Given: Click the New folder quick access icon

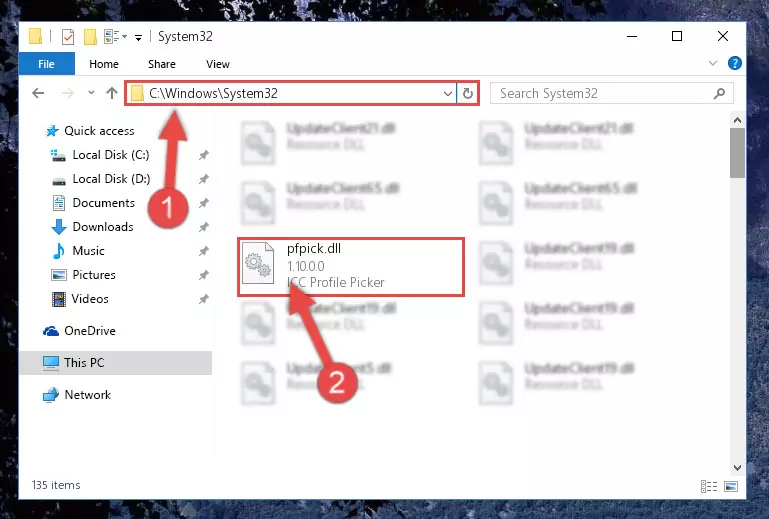Looking at the screenshot, I should click(90, 37).
